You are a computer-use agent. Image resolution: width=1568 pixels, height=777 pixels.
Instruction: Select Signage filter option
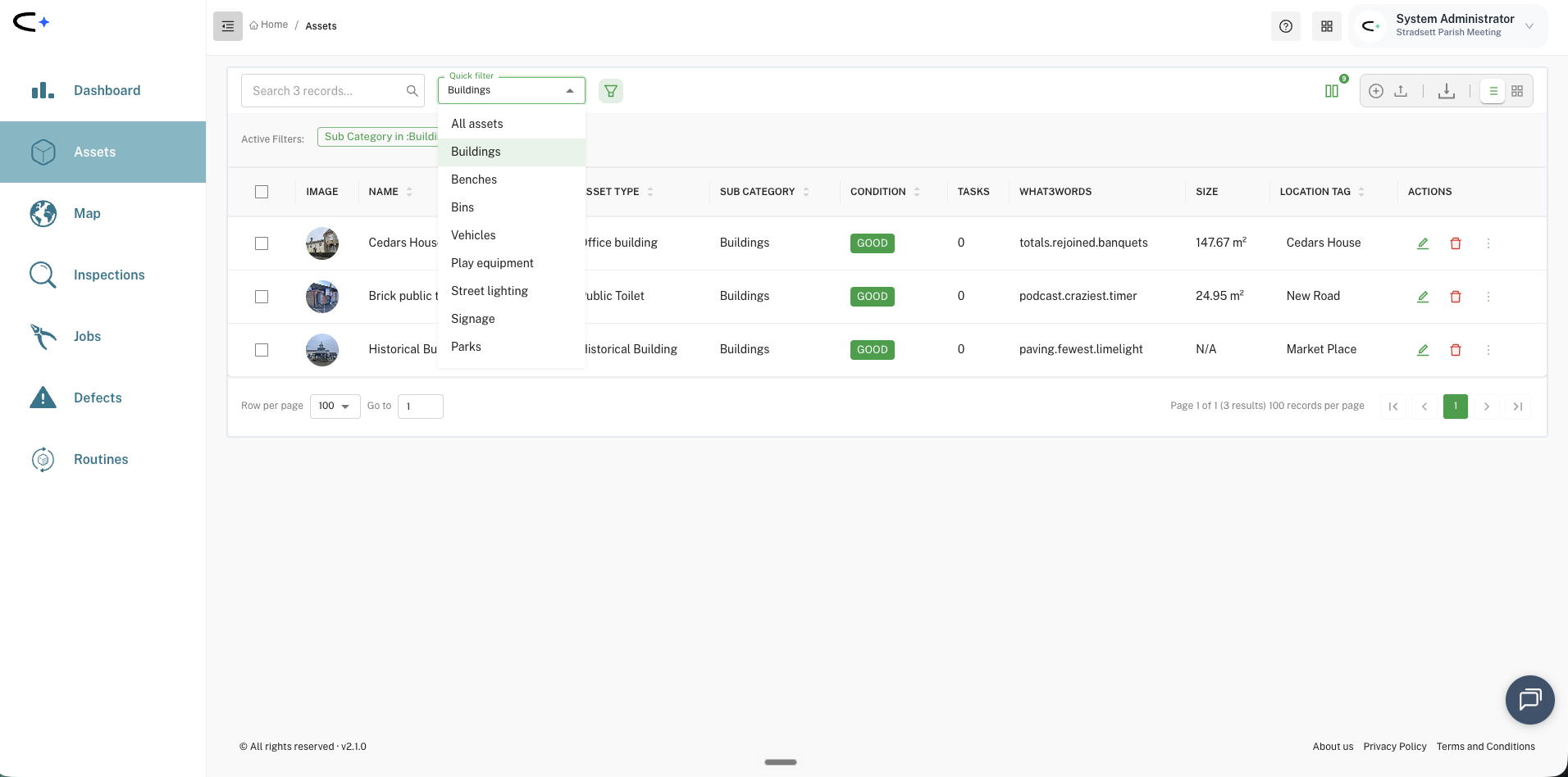point(512,319)
